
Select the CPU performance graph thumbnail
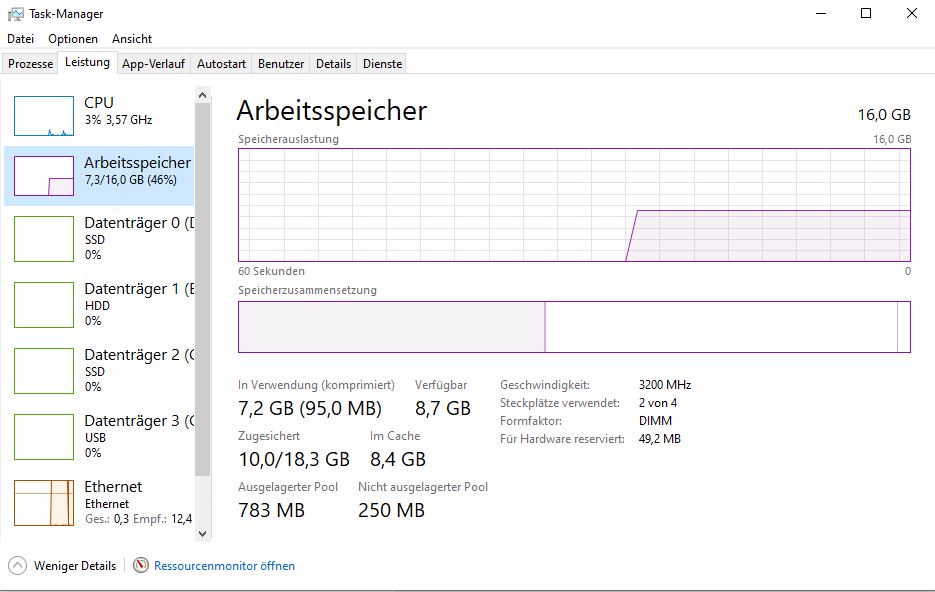click(x=44, y=116)
